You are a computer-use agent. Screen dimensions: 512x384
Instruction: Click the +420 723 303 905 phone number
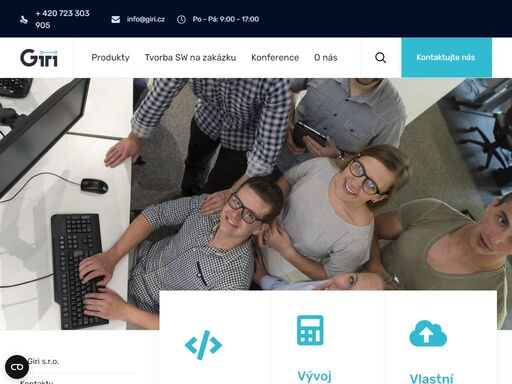62,19
